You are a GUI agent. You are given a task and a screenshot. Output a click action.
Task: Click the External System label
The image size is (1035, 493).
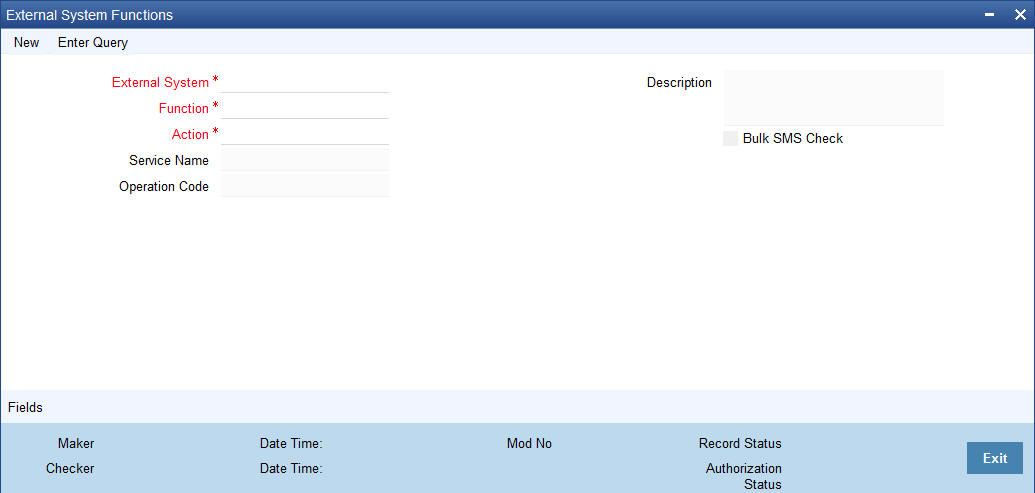[x=160, y=82]
